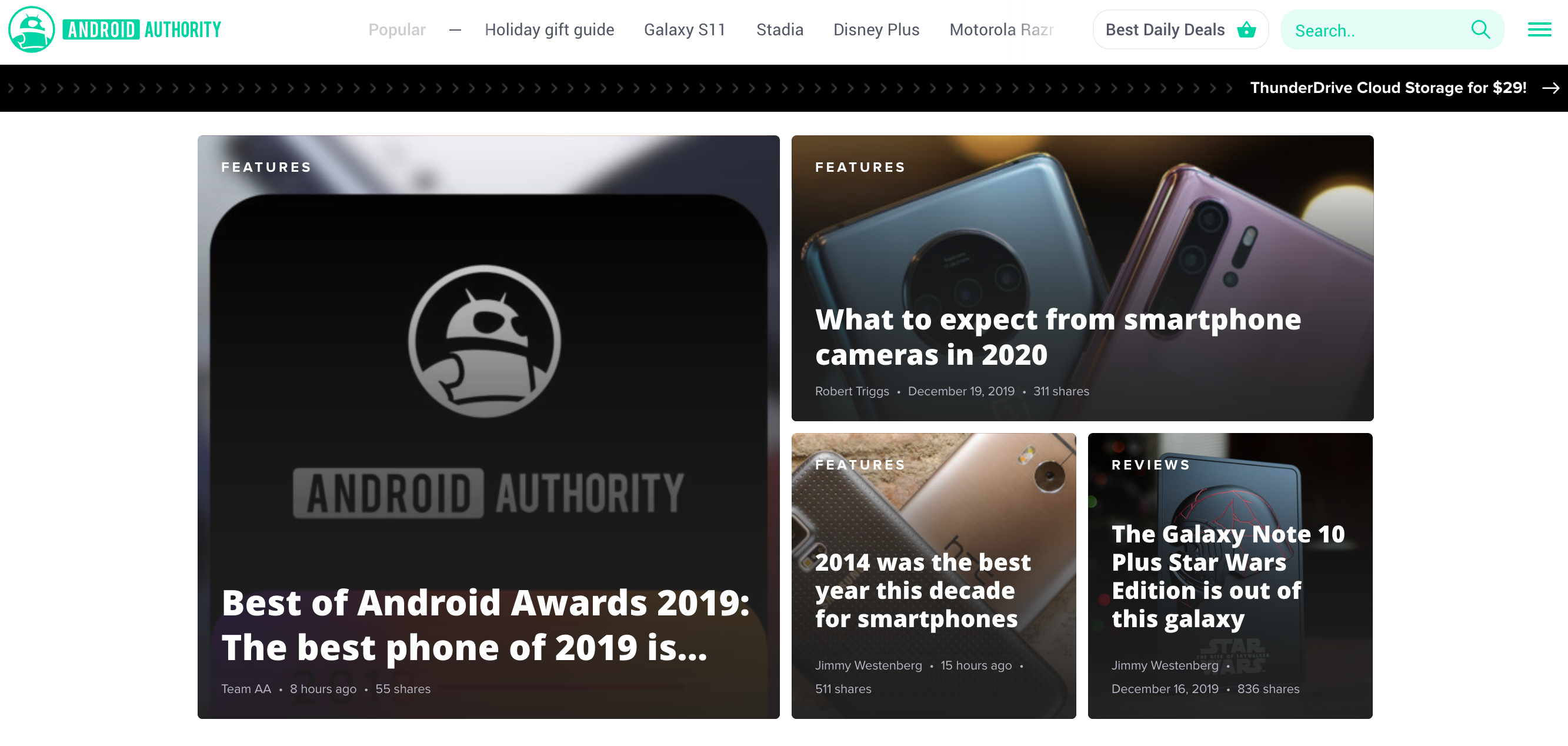
Task: Click the Disney Plus navigation tab
Action: (876, 29)
